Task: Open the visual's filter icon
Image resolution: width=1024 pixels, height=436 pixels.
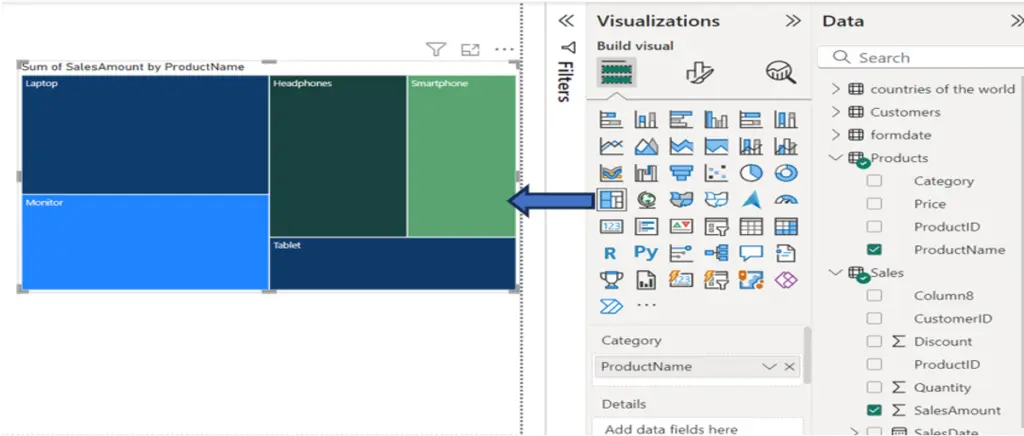Action: [436, 49]
